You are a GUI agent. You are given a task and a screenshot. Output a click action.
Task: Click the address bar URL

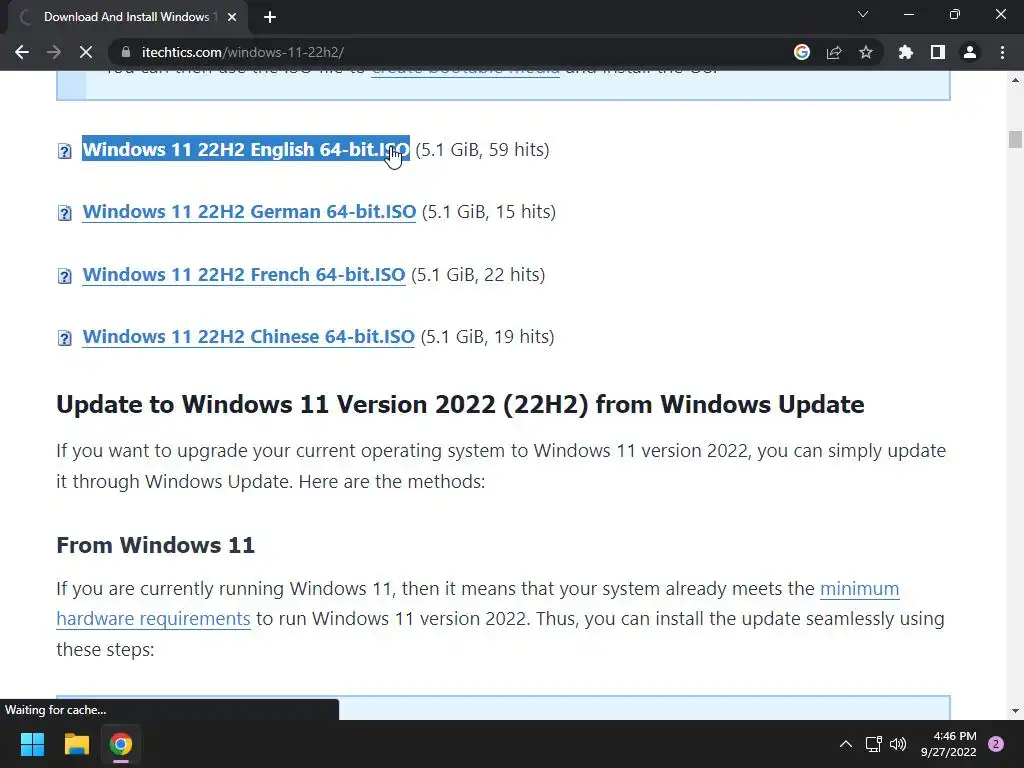tap(243, 52)
